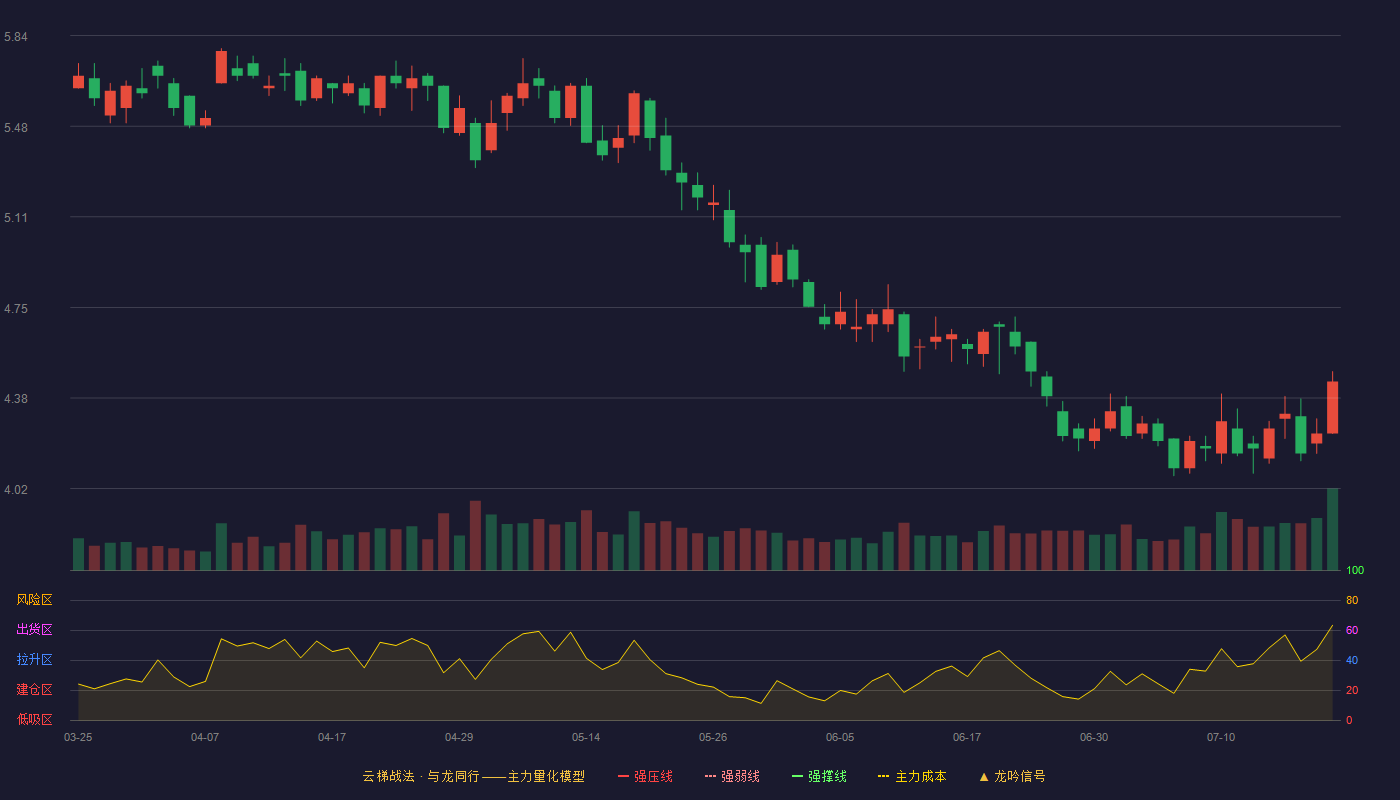Click the 04-29 date label
This screenshot has height=800, width=1400.
pos(459,737)
